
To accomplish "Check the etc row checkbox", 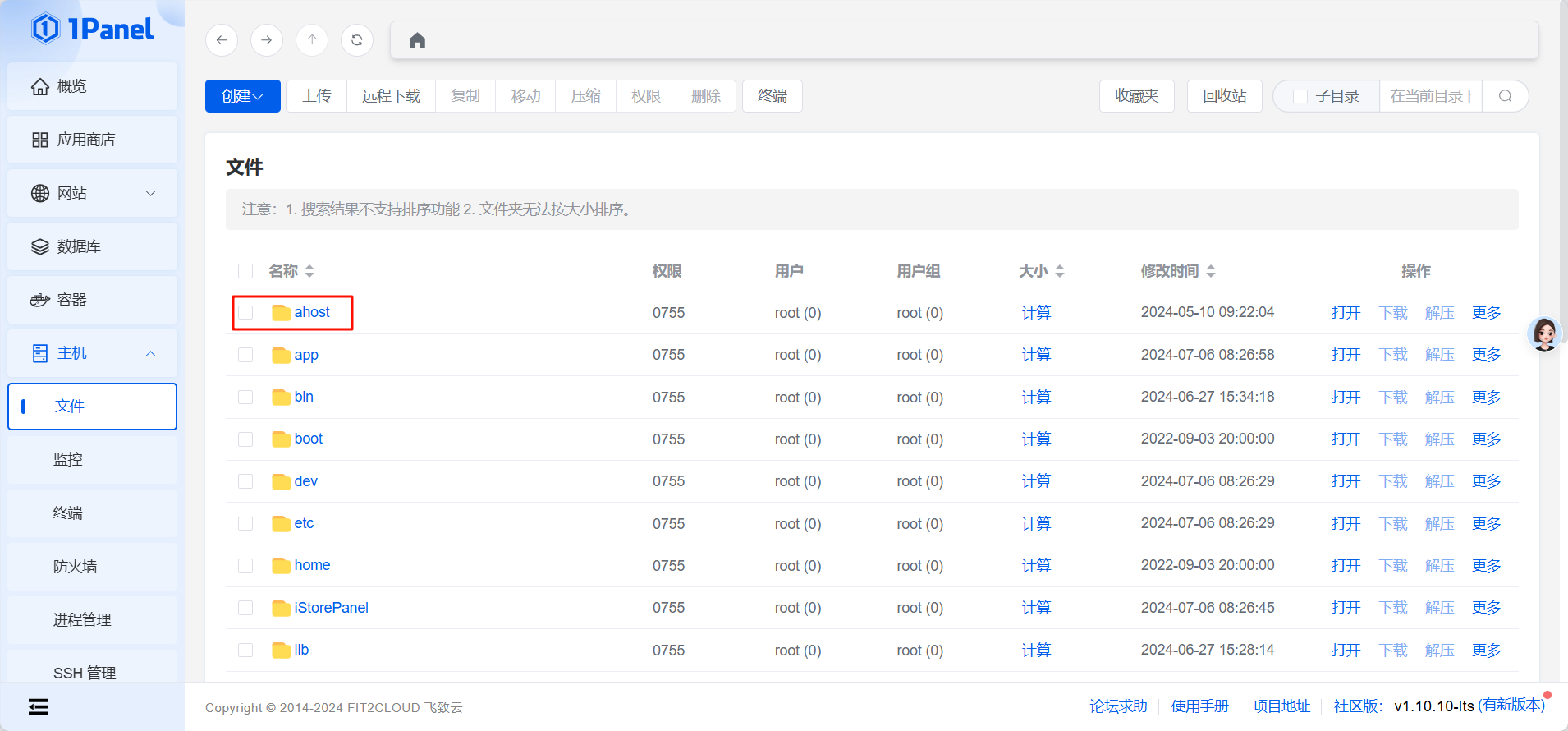I will tap(245, 524).
